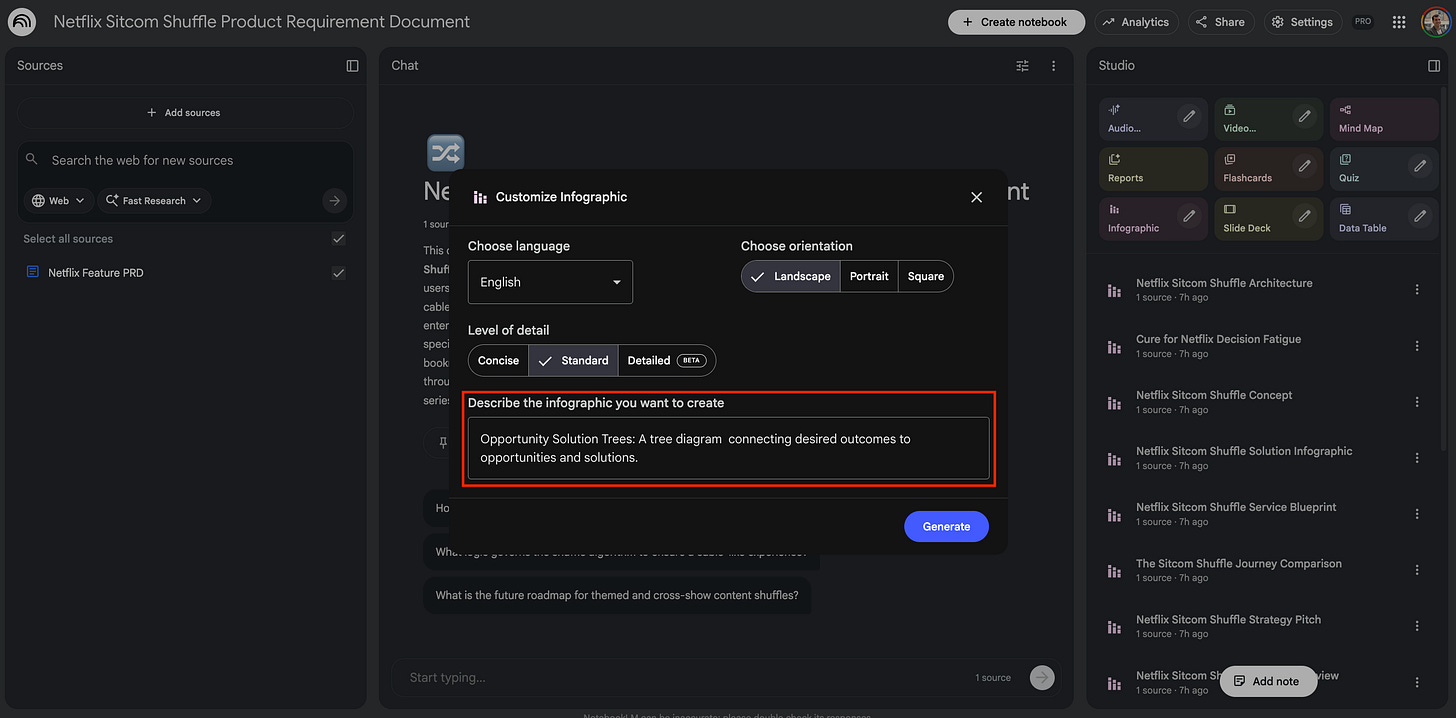Open Chat panel three-dot menu
Viewport: 1456px width, 718px height.
click(1053, 66)
